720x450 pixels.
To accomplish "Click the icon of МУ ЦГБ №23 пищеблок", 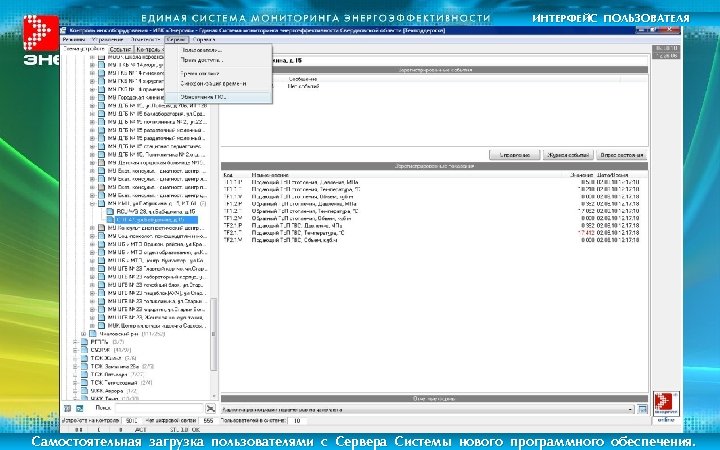I will click(x=101, y=293).
